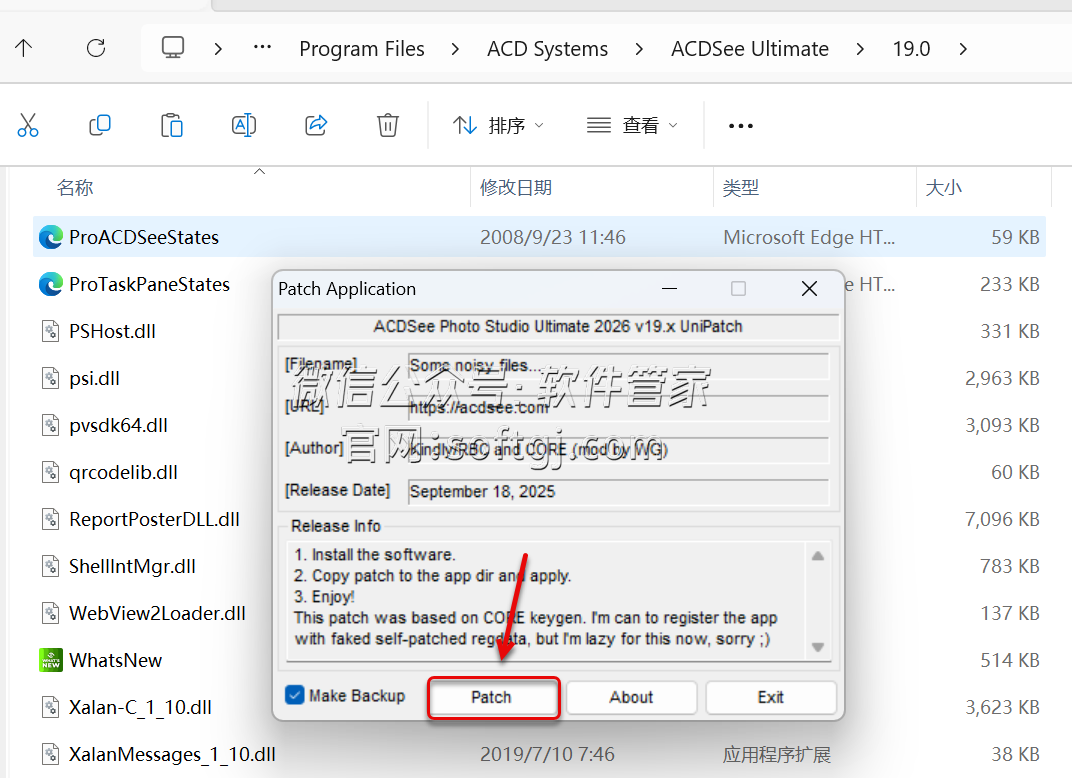Viewport: 1072px width, 778px height.
Task: Click the ReportPosterDLL.dll file icon
Action: (51, 520)
